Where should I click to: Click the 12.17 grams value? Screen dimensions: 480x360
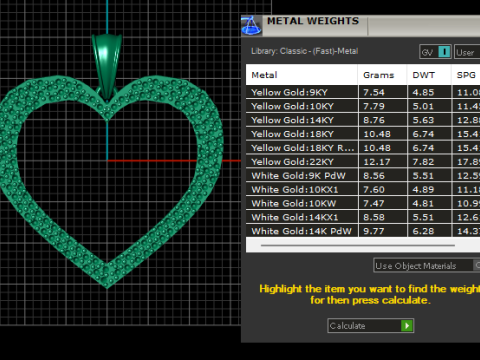coord(377,162)
